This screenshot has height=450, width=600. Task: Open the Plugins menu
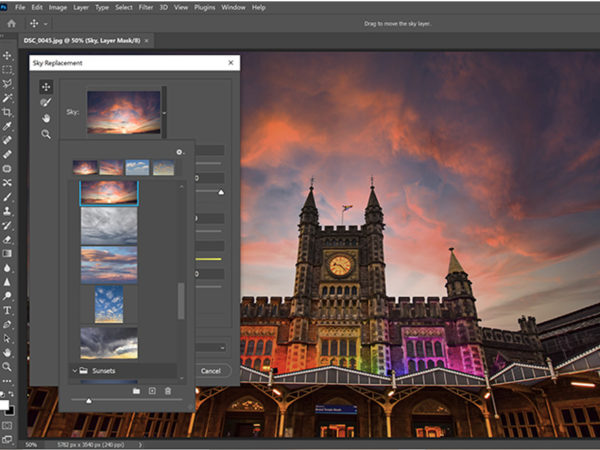[205, 7]
